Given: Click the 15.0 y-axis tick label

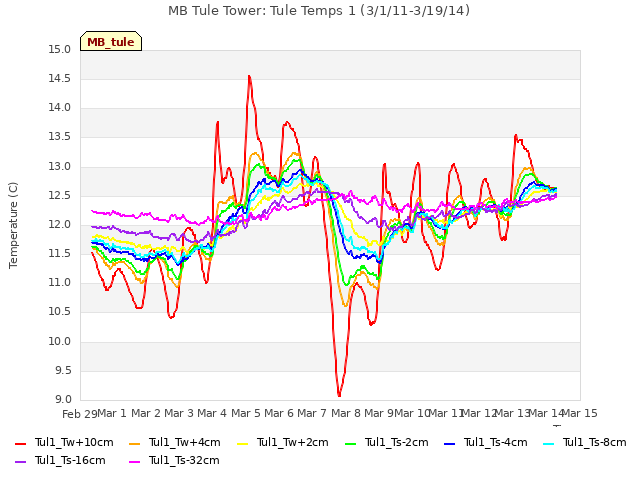Looking at the screenshot, I should [x=60, y=50].
